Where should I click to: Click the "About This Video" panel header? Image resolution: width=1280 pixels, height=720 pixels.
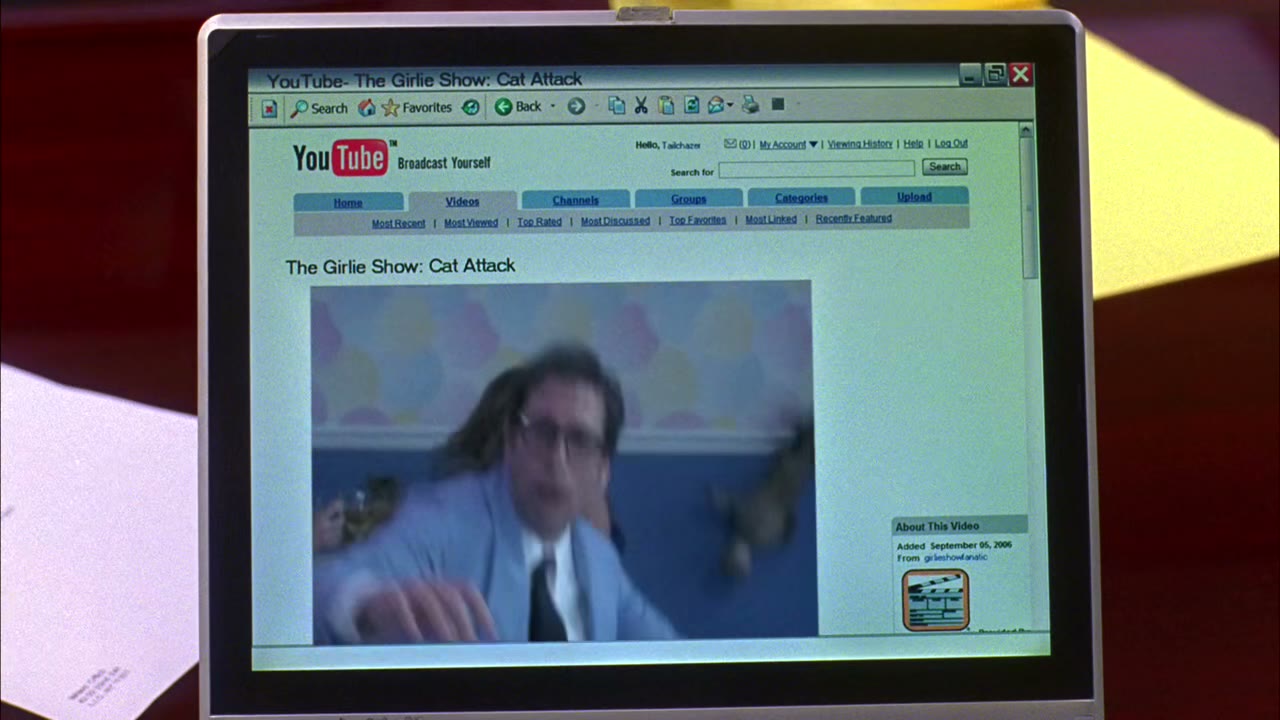tap(959, 526)
